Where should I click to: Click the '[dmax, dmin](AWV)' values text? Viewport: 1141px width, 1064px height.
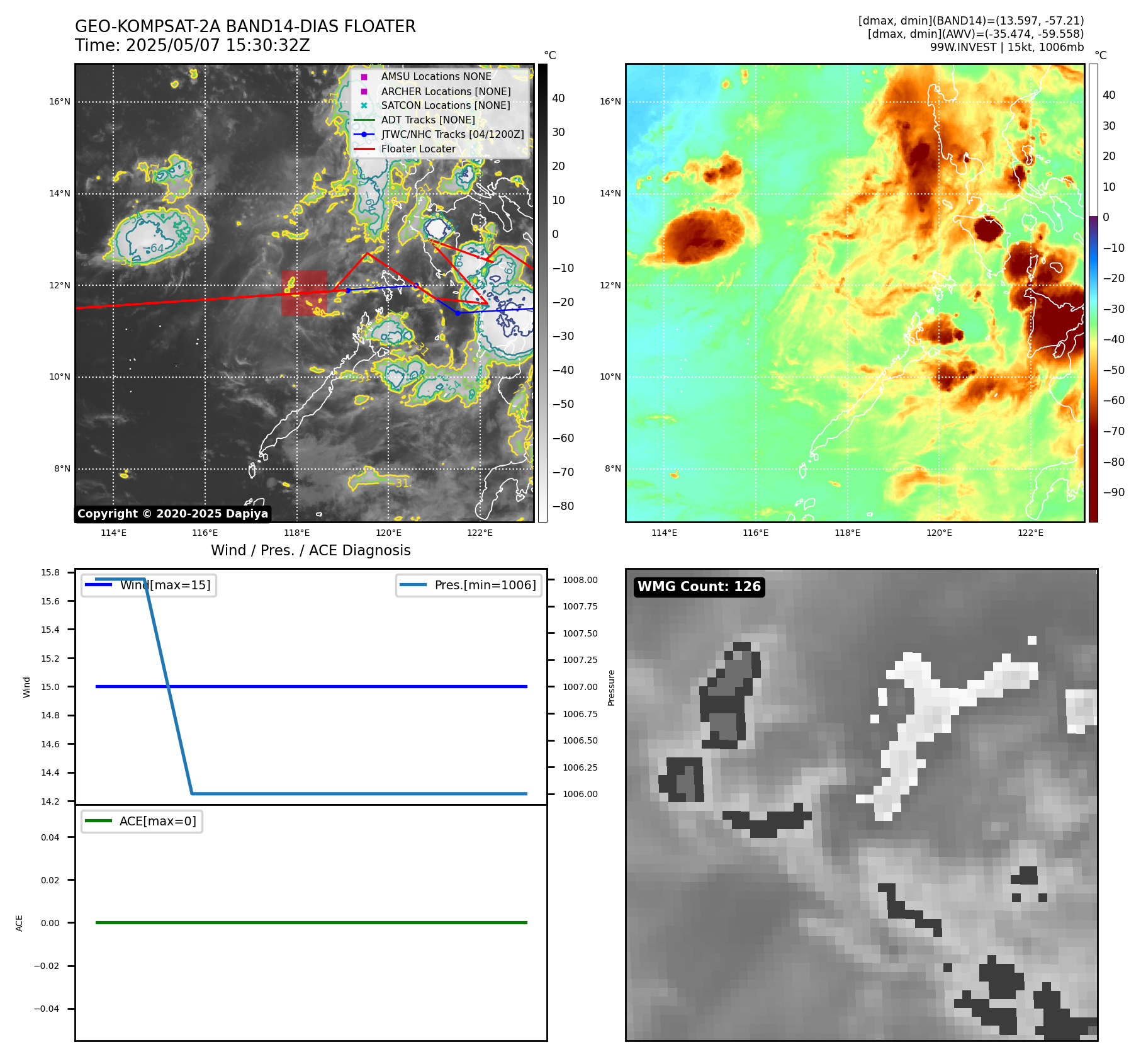point(975,34)
